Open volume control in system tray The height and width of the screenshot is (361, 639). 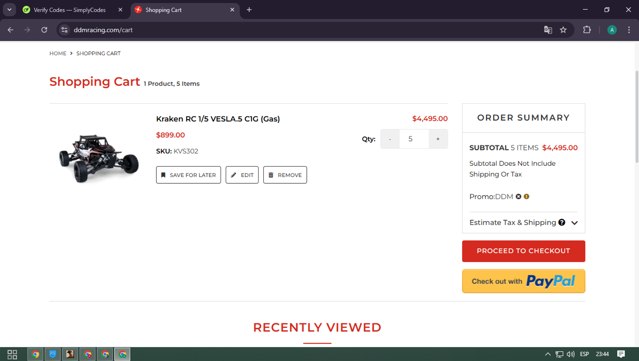(571, 354)
